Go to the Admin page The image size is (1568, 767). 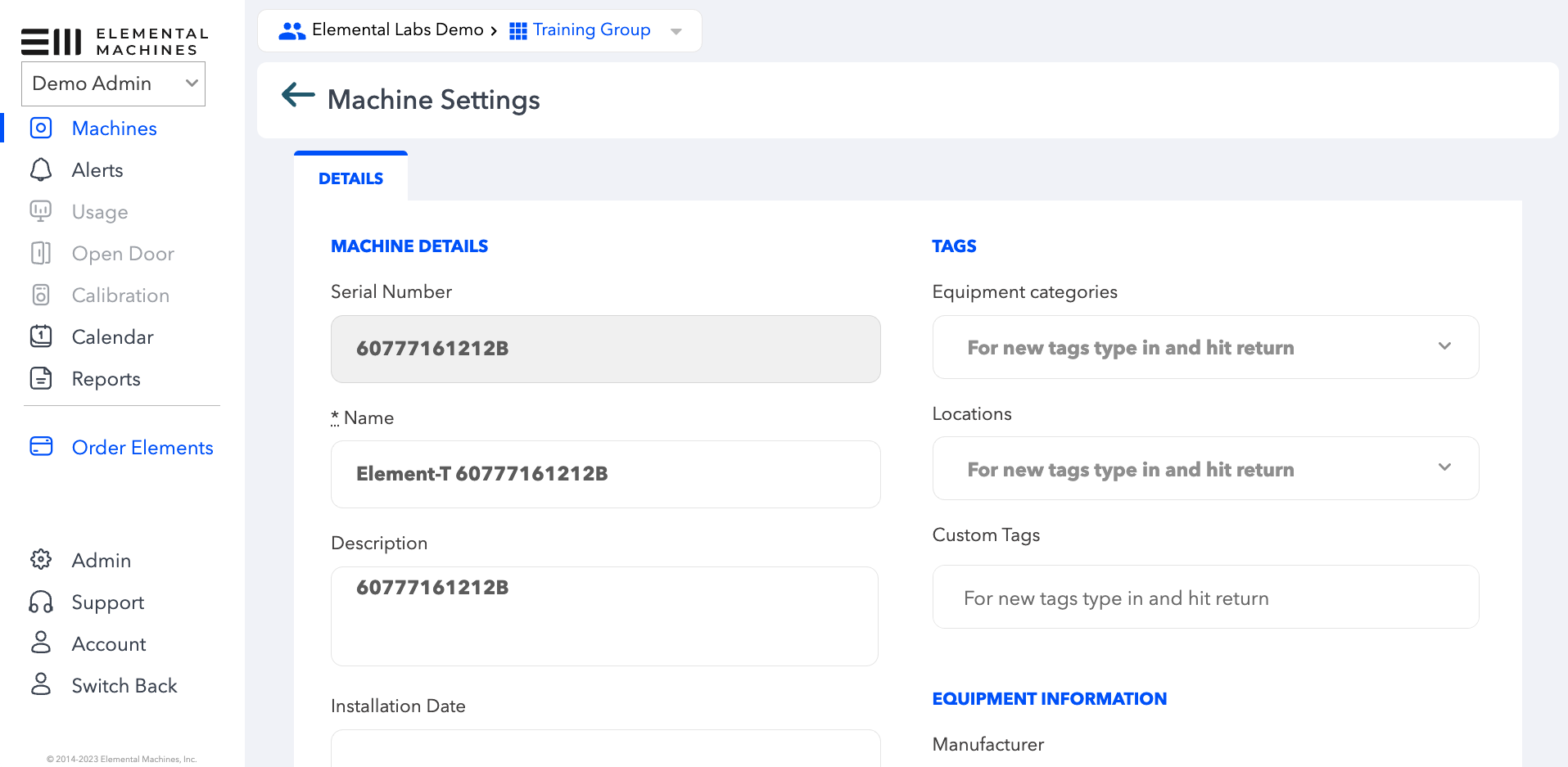[x=102, y=561]
